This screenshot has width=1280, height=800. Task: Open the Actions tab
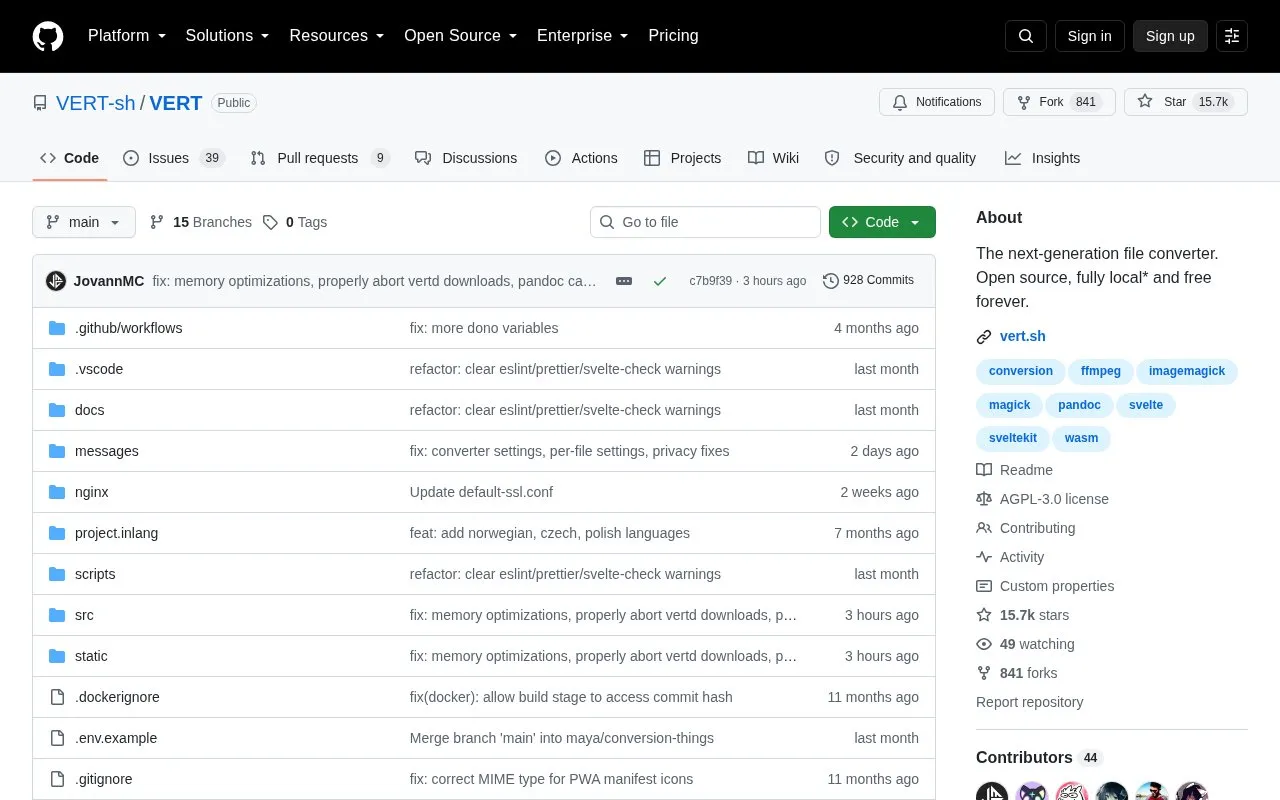pos(581,158)
